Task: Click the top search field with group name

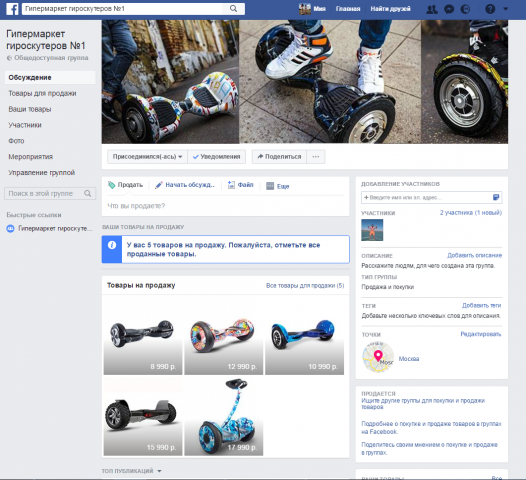Action: 122,9
